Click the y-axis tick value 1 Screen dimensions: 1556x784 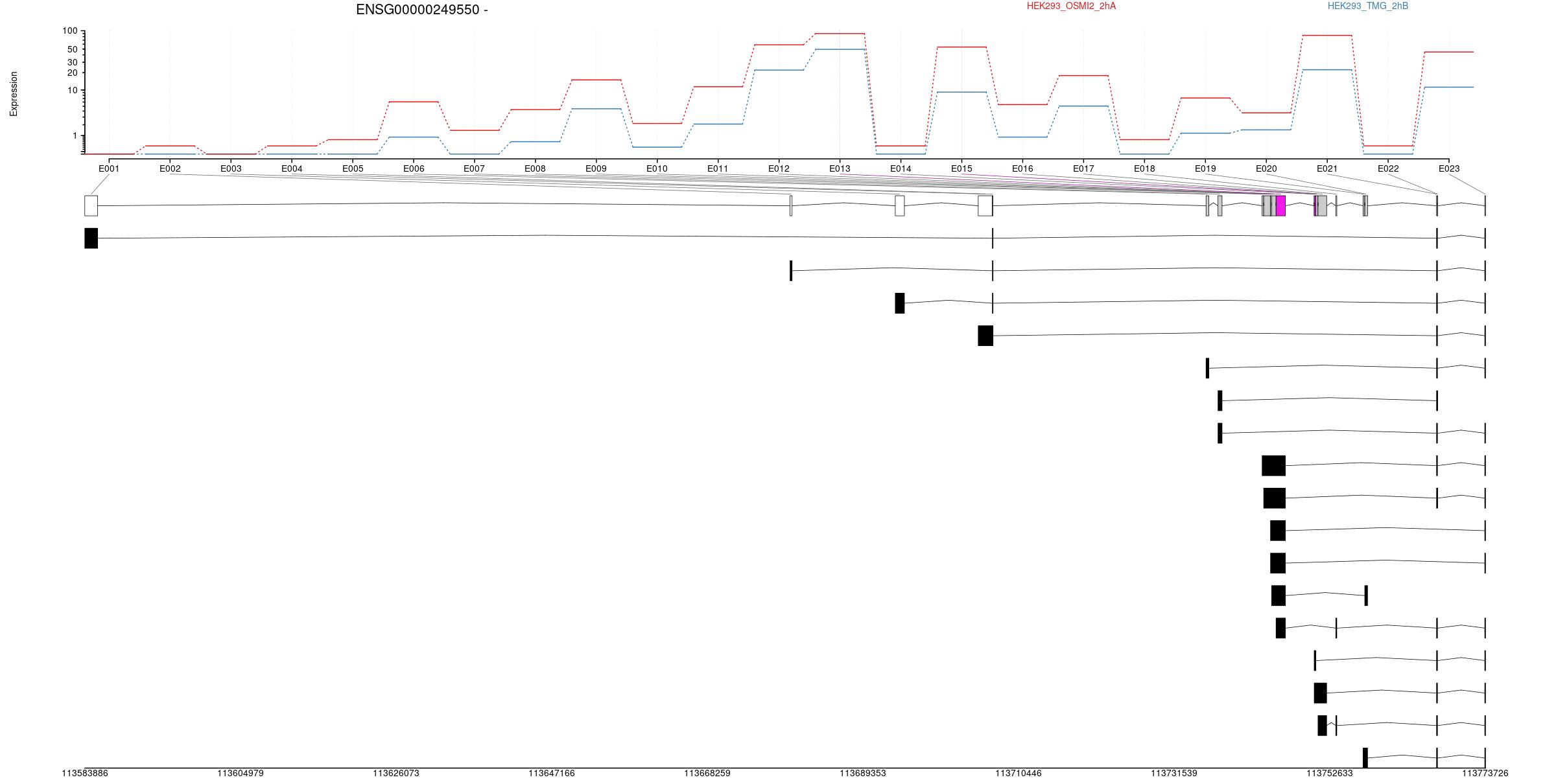[x=75, y=135]
